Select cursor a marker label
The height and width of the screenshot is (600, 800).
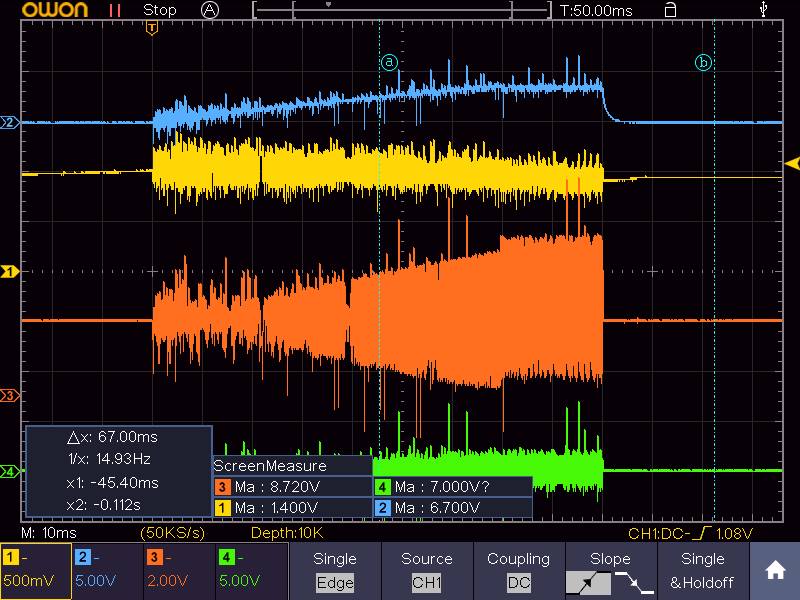[x=389, y=62]
